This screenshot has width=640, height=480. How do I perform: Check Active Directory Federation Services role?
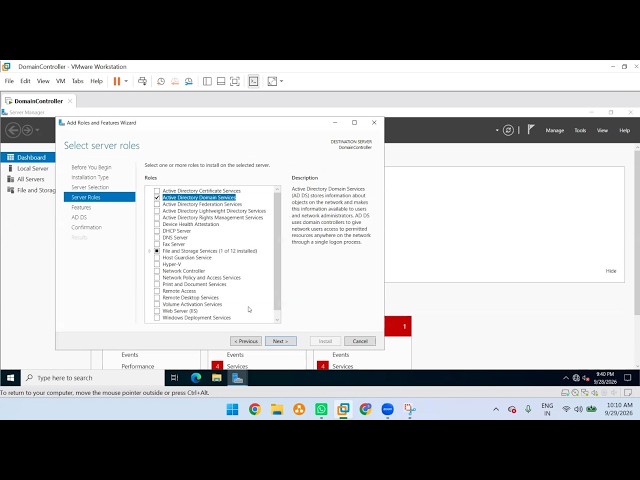click(x=157, y=204)
